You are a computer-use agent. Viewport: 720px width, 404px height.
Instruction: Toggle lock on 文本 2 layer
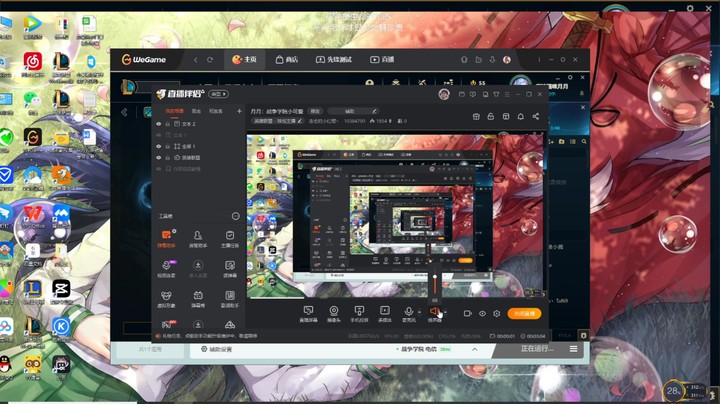[168, 124]
